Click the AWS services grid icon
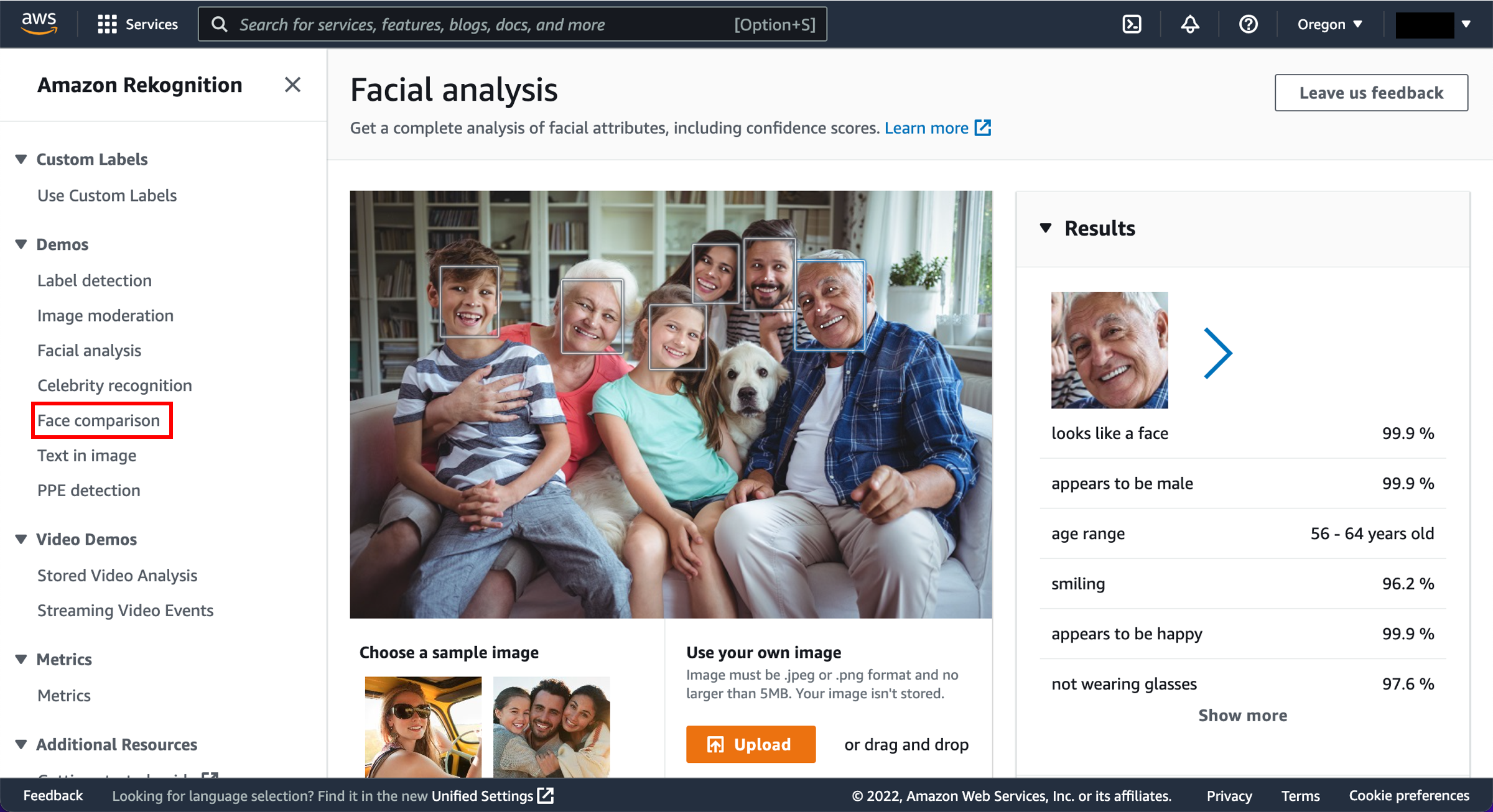The height and width of the screenshot is (812, 1493). [105, 24]
